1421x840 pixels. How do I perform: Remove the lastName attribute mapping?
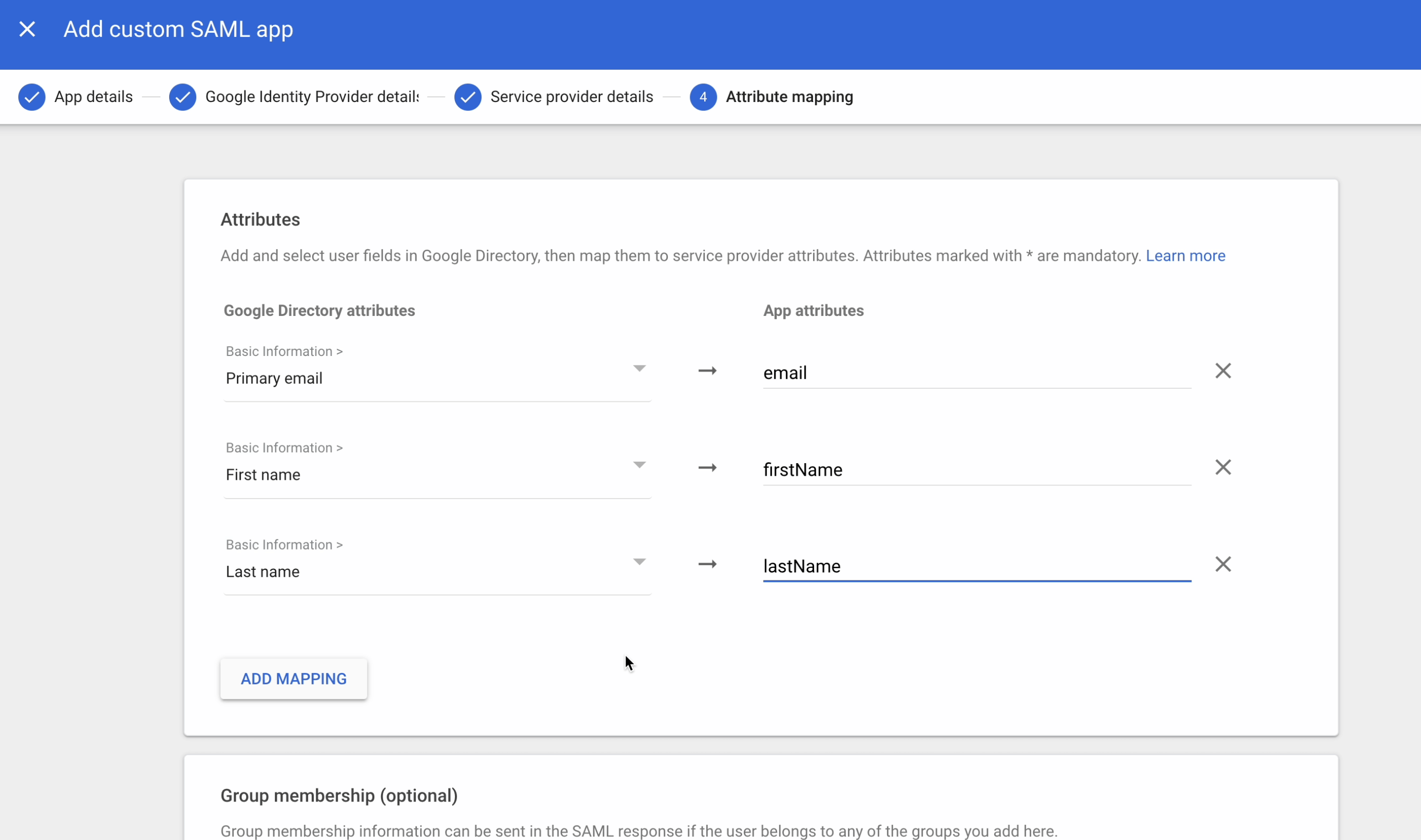point(1223,563)
